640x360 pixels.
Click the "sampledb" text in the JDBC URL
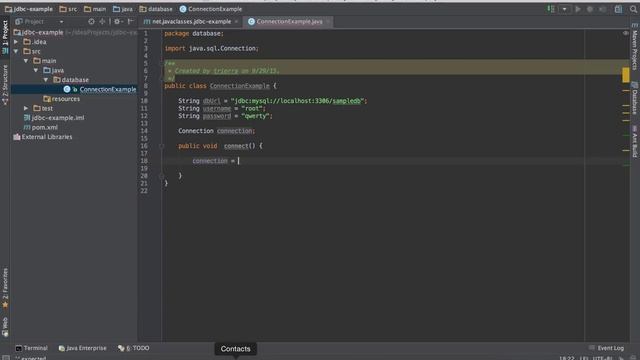point(347,100)
